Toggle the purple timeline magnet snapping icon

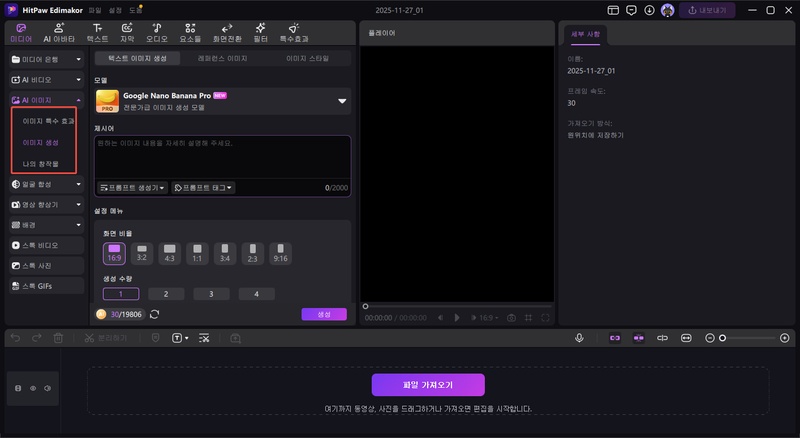(638, 338)
